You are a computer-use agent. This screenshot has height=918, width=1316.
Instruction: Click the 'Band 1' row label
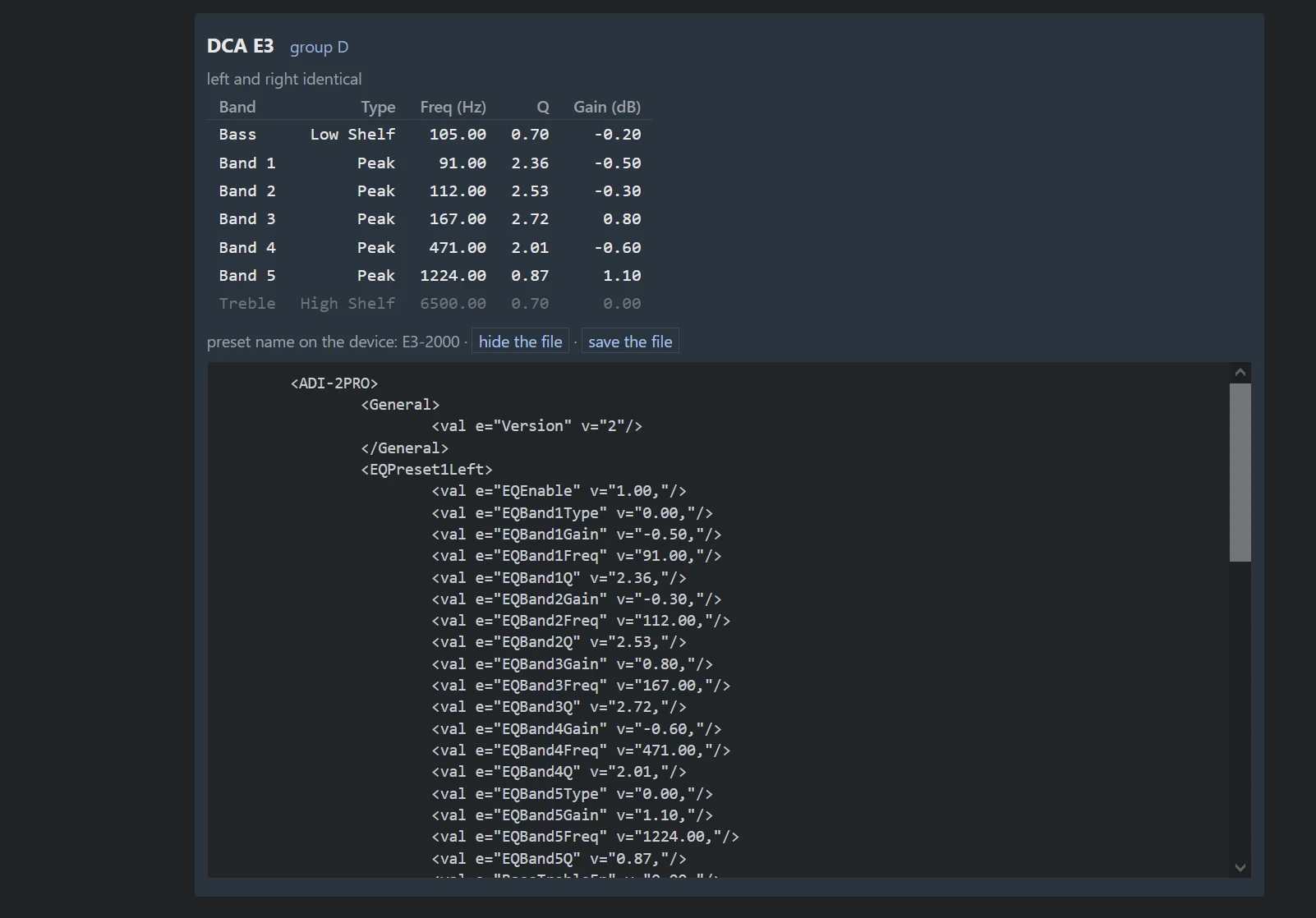tap(247, 163)
